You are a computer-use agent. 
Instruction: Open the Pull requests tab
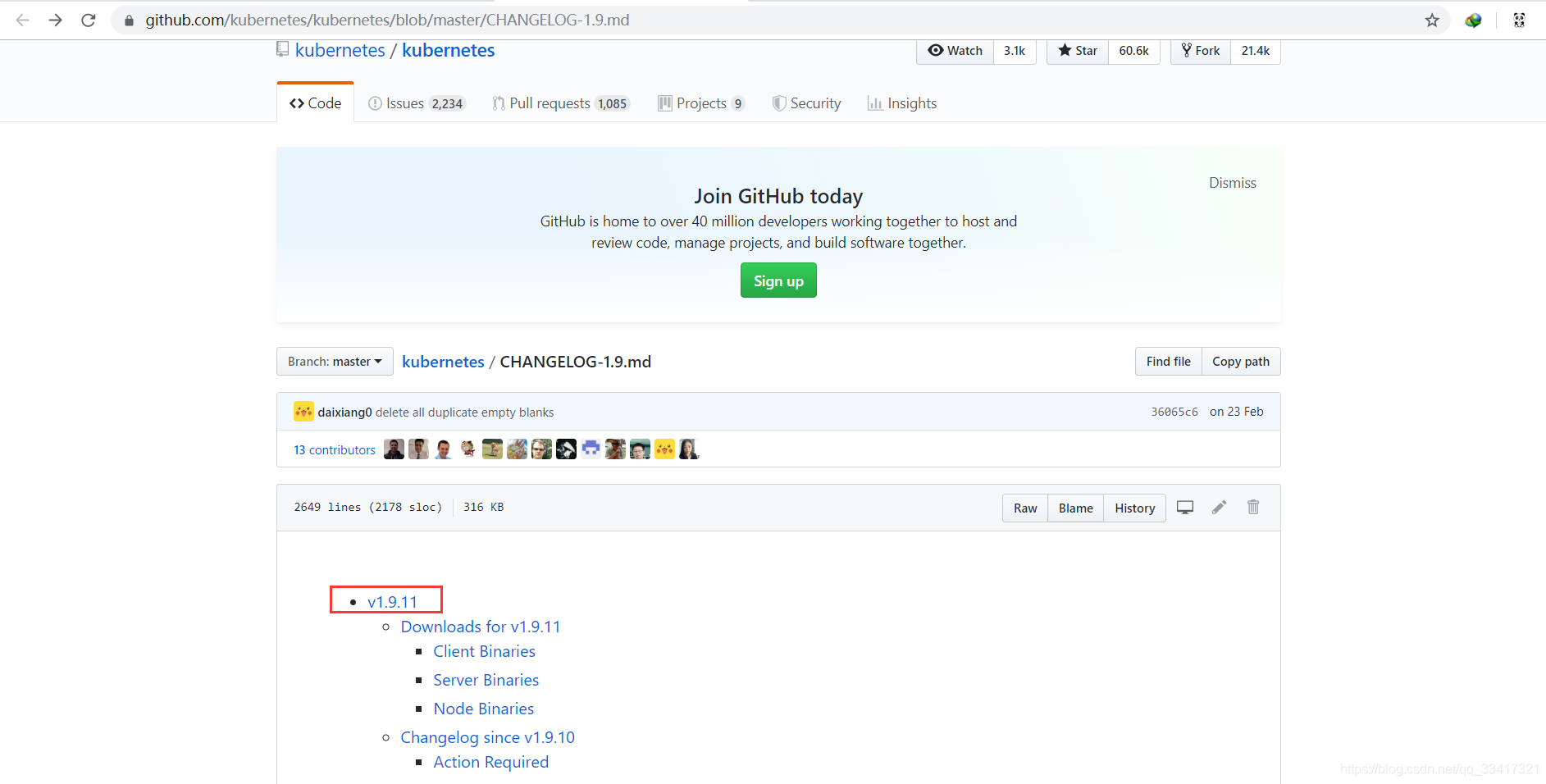tap(561, 103)
